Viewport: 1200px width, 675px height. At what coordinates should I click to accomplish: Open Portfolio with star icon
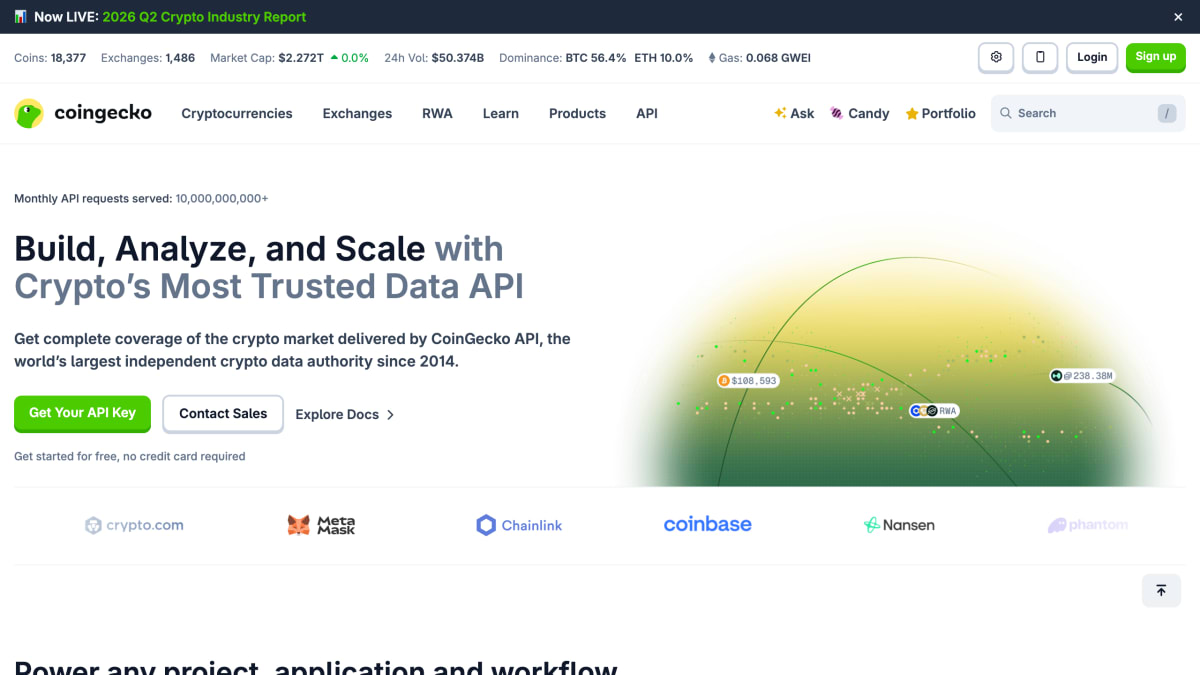click(x=940, y=114)
